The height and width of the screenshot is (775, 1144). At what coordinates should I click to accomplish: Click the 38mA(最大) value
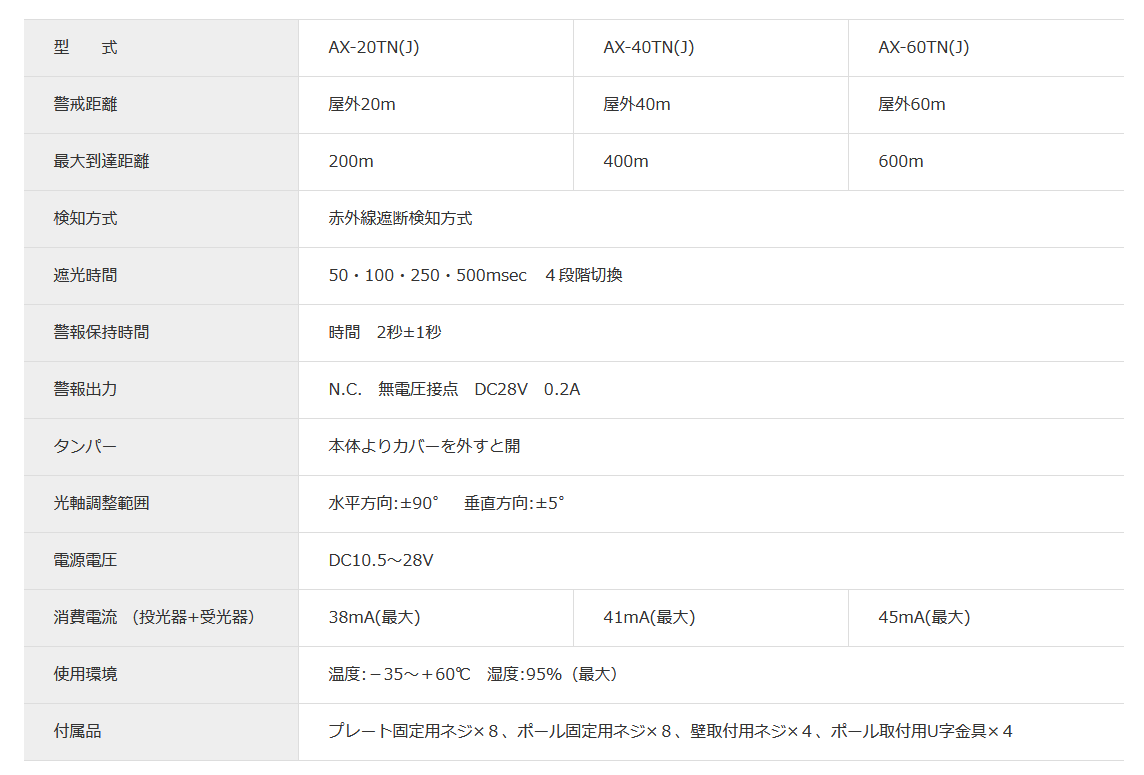374,617
